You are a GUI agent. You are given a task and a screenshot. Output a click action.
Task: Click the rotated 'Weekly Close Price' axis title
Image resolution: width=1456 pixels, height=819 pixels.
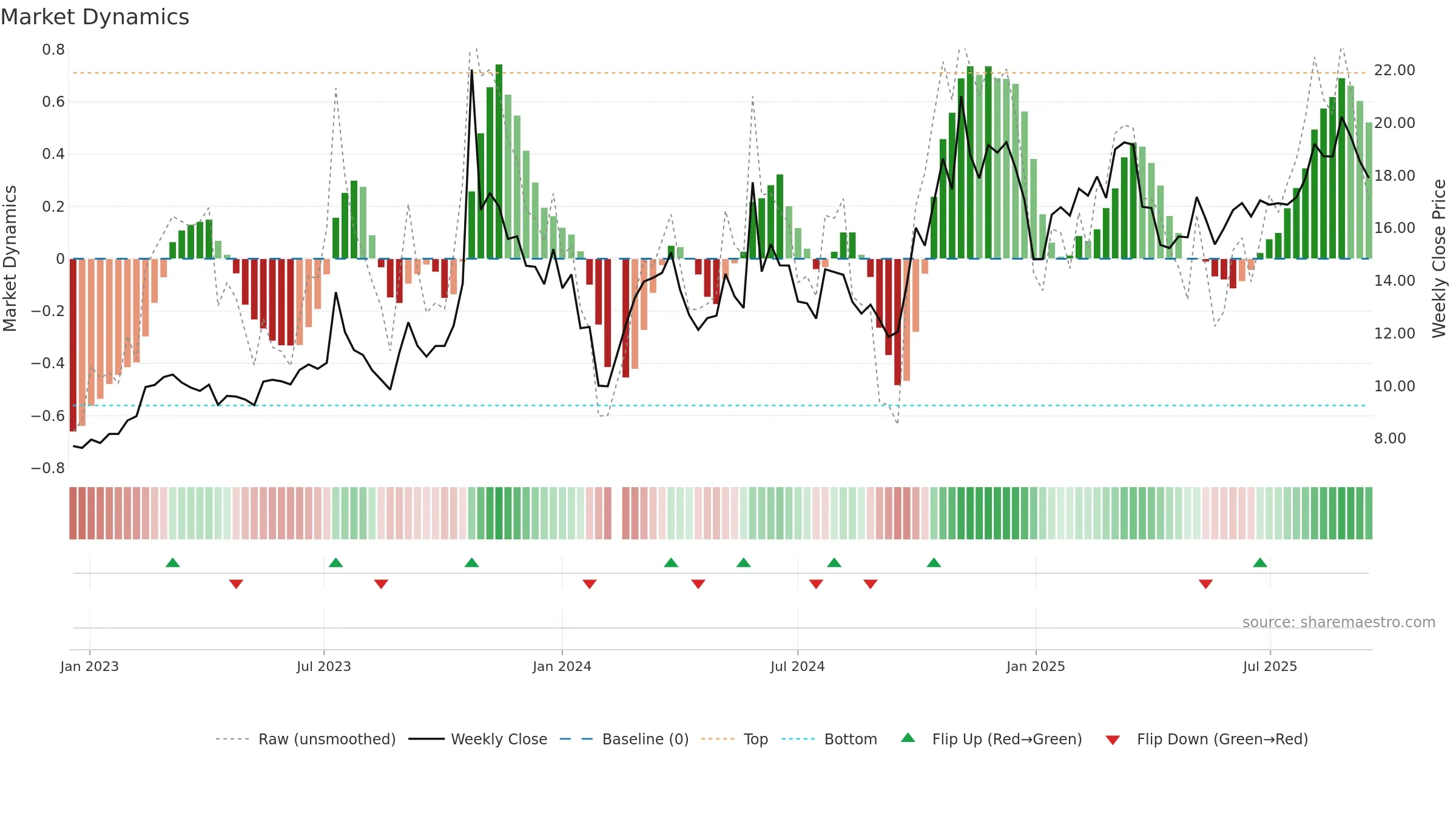1439,258
